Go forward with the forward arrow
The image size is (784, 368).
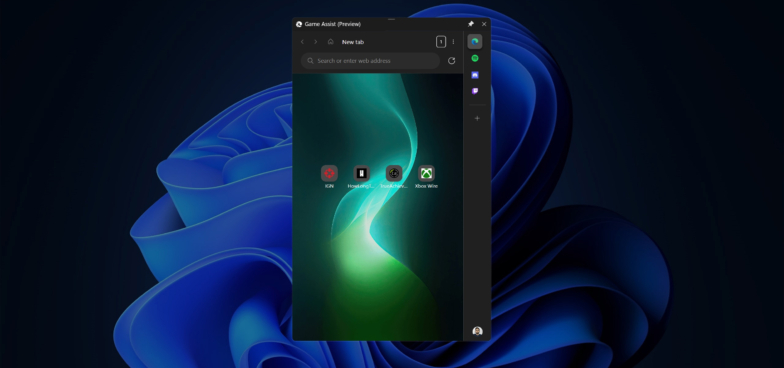(316, 42)
